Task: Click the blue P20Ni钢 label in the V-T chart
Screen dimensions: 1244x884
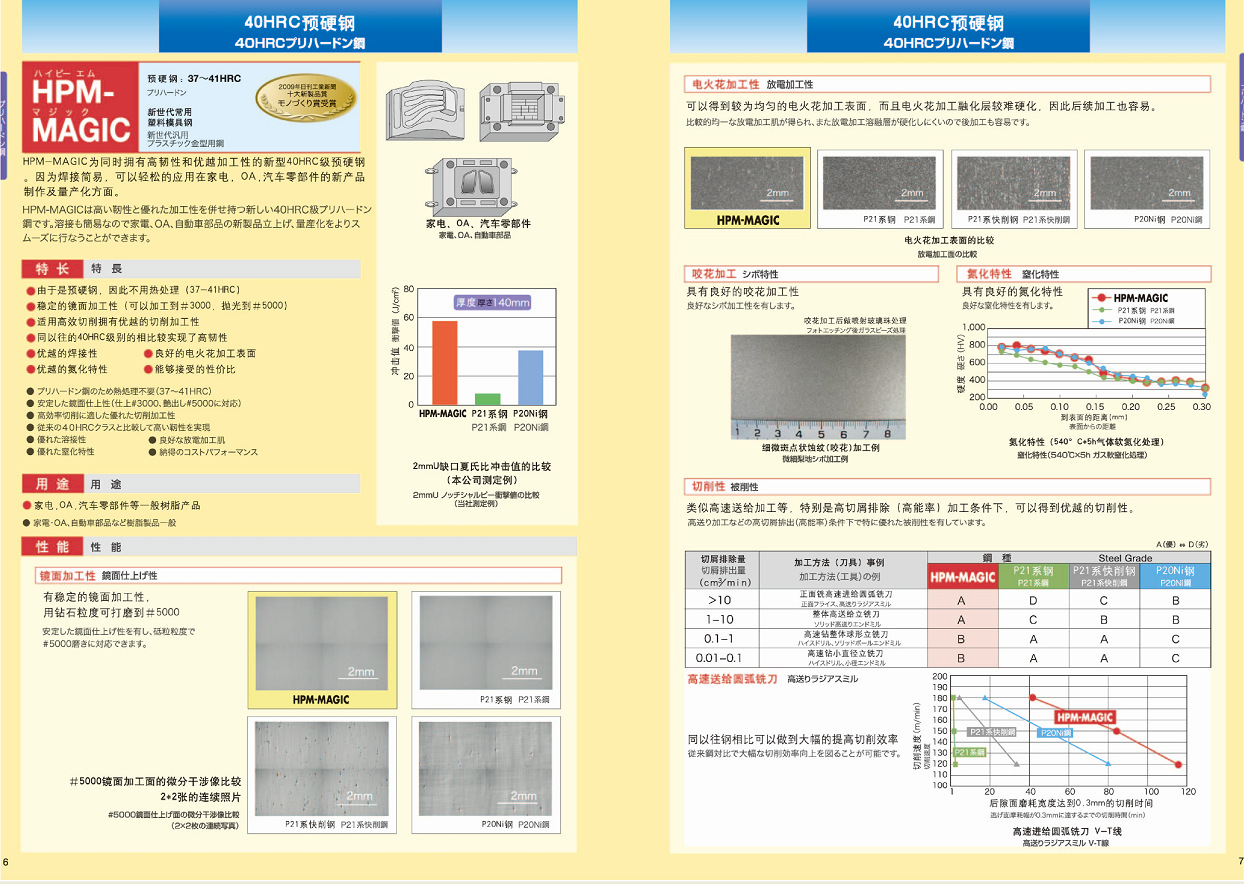Action: (1056, 733)
